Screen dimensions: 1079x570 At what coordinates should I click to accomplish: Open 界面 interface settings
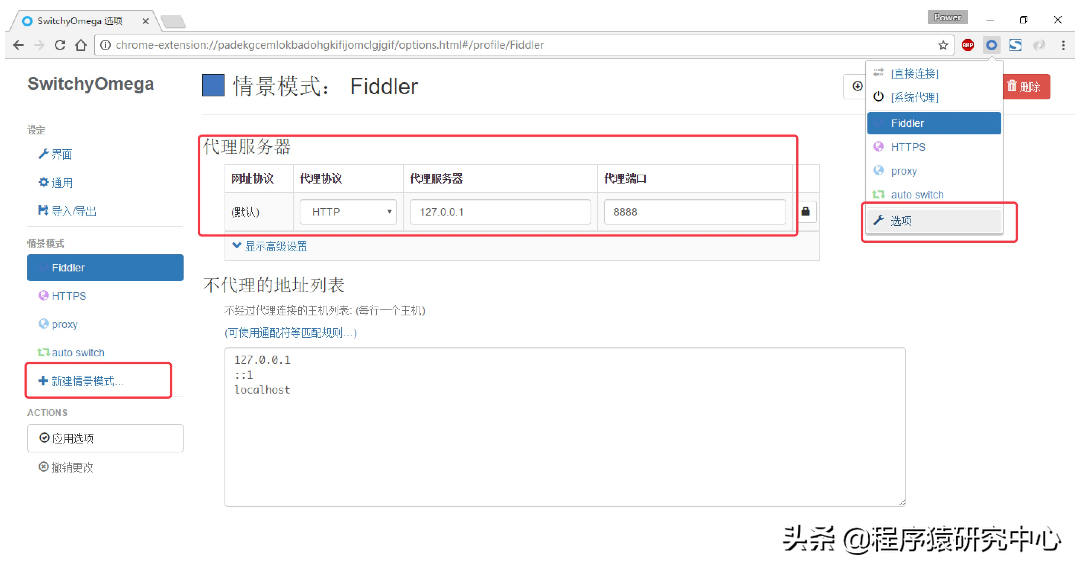coord(55,154)
